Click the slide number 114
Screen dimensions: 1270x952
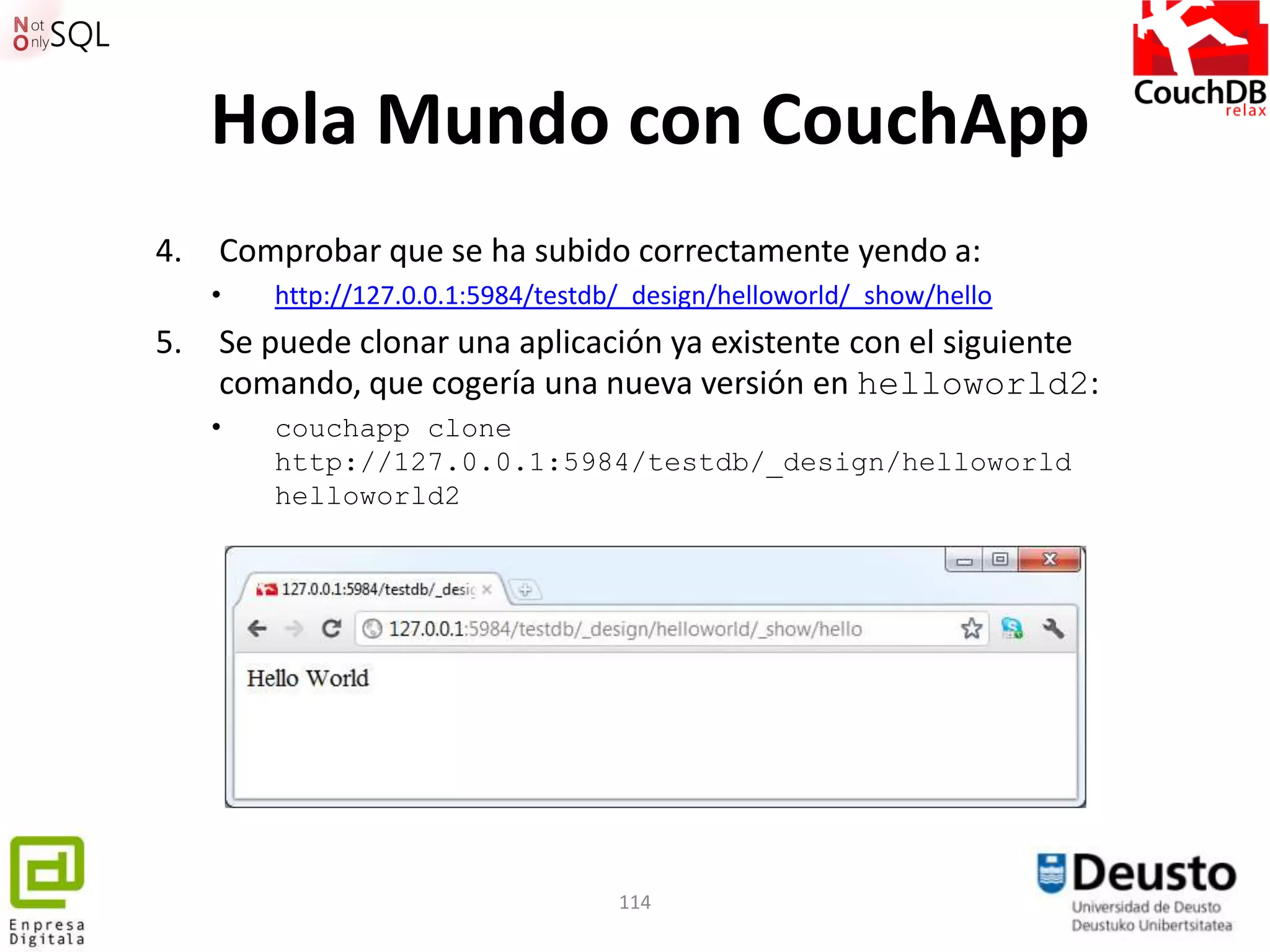(x=635, y=902)
